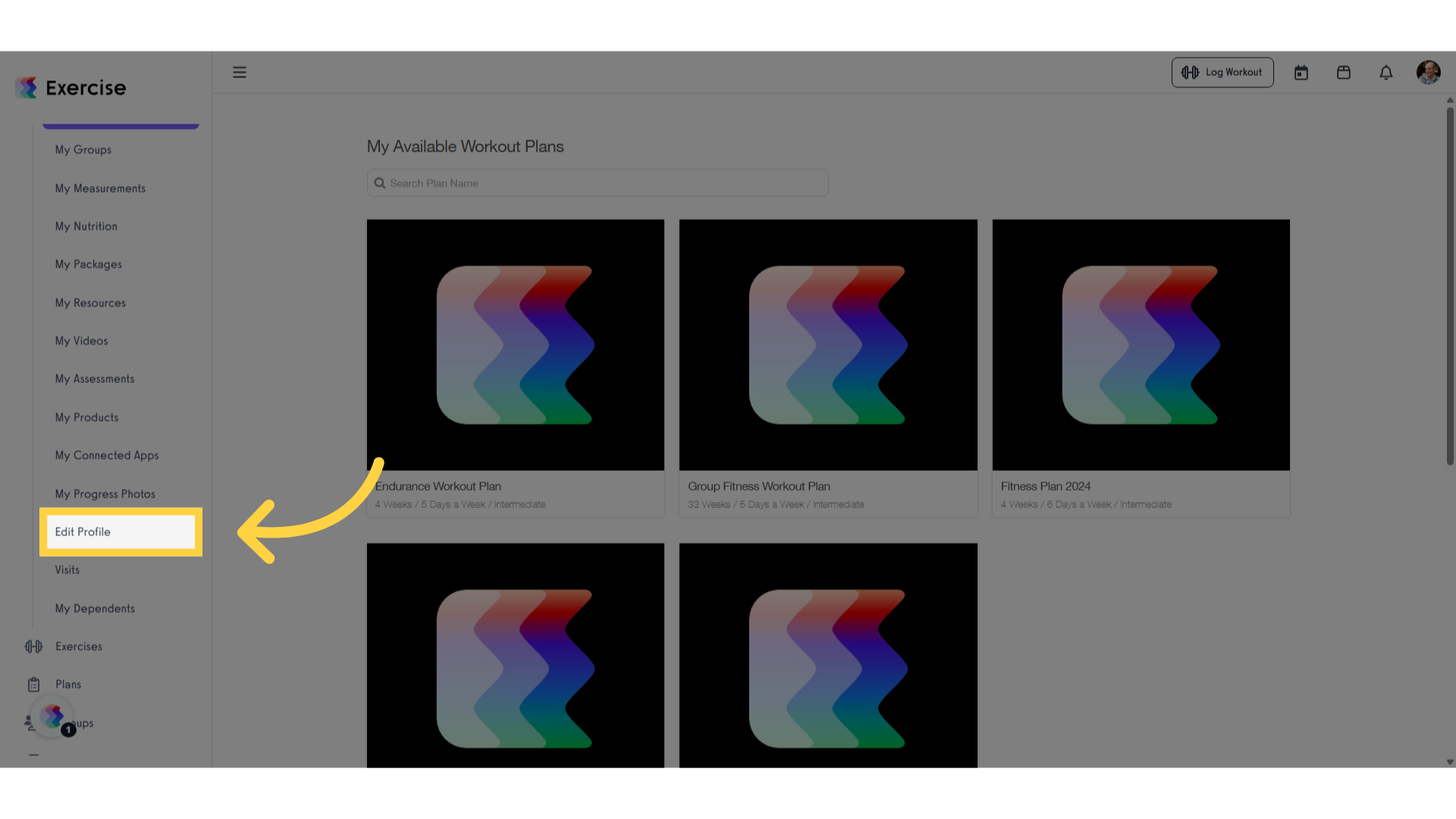
Task: Open My Dependents in sidebar
Action: click(95, 609)
